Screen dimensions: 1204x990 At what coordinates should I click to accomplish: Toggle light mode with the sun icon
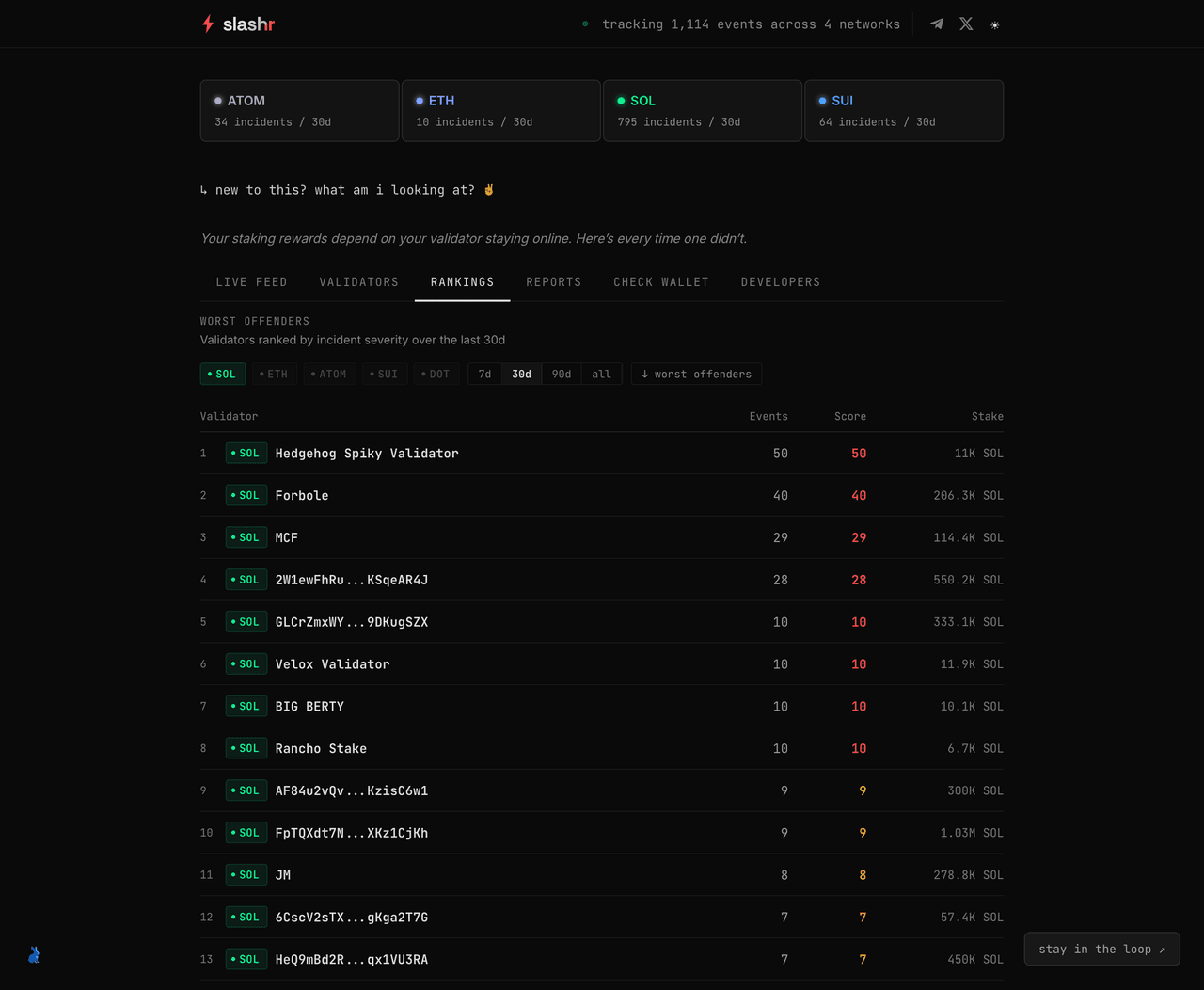995,25
